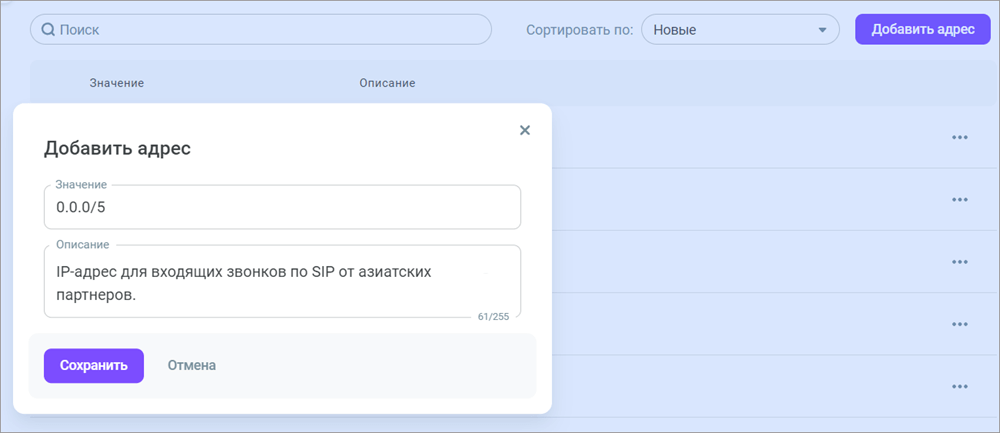Focus the Поиск search field
The width and height of the screenshot is (1000, 433).
click(x=261, y=29)
